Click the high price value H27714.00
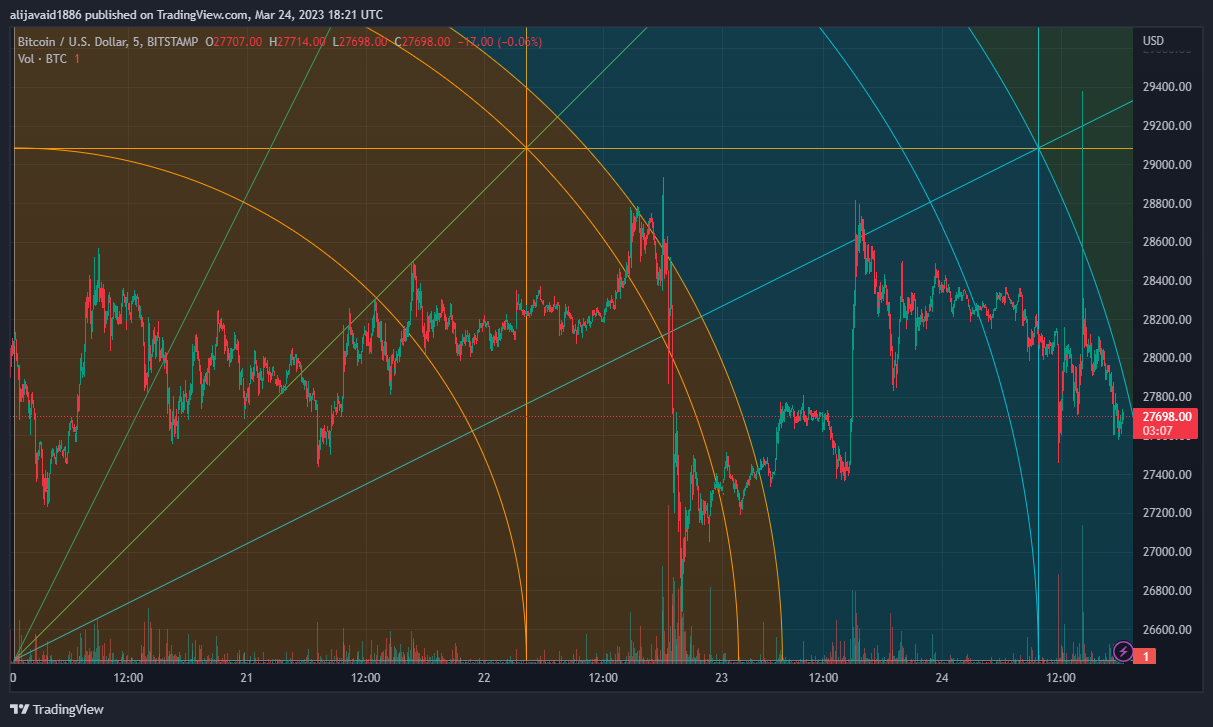1213x727 pixels. pyautogui.click(x=297, y=41)
